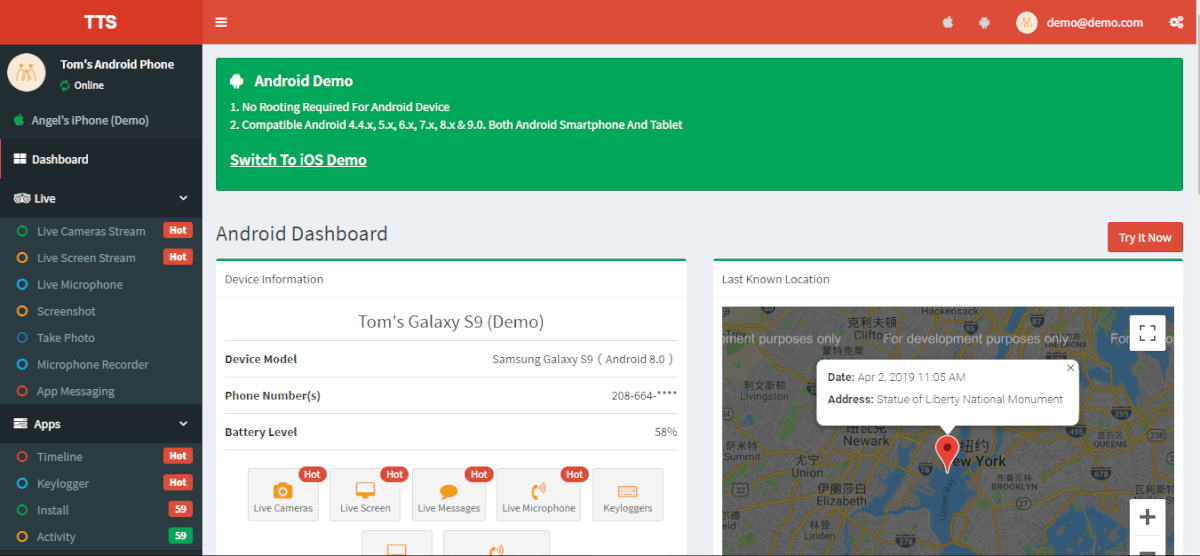Open Live Cameras shortcut tile

coord(283,494)
